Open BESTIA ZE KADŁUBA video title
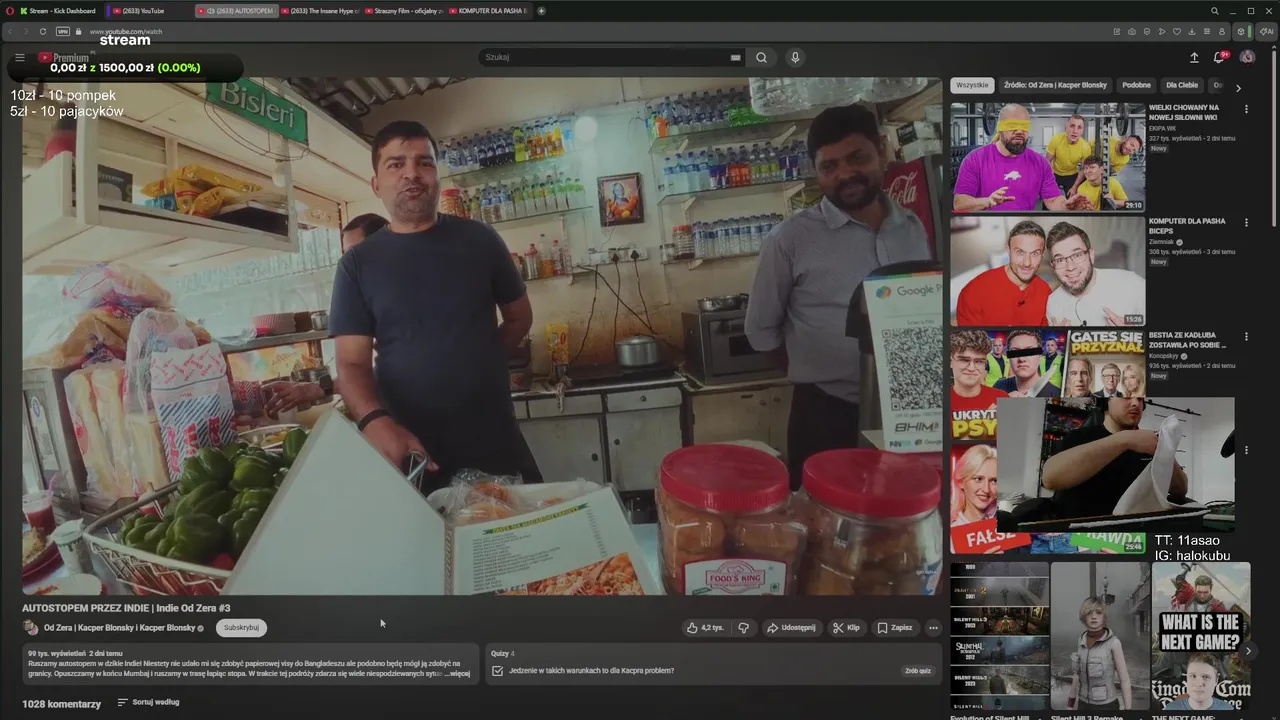Viewport: 1280px width, 720px height. coord(1187,340)
